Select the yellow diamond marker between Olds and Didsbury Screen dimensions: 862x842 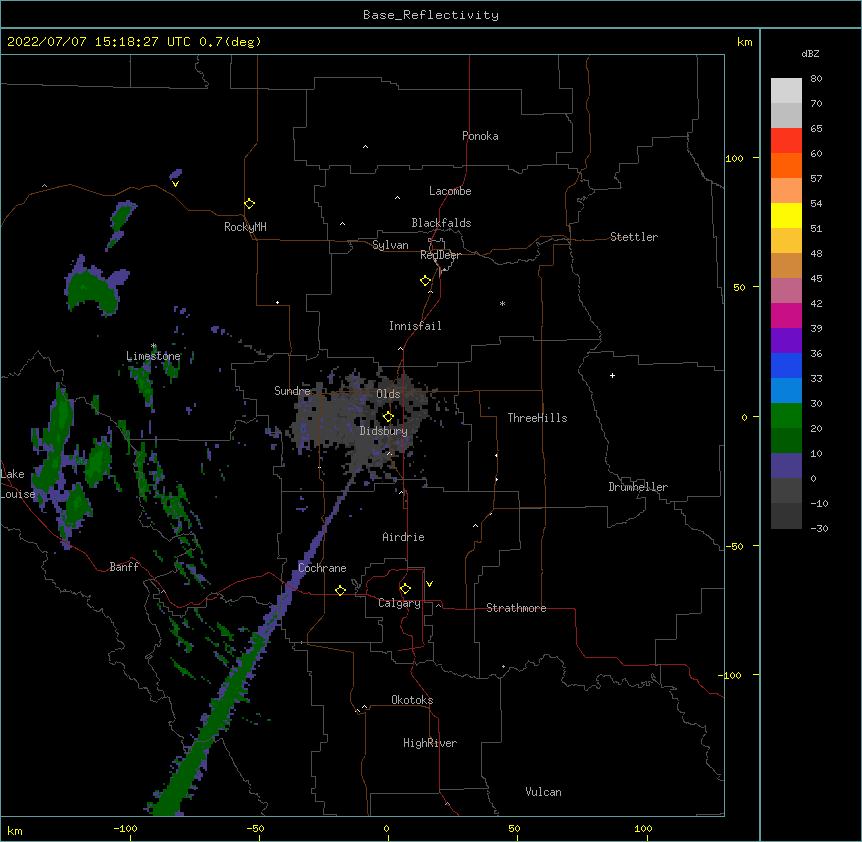coord(388,416)
